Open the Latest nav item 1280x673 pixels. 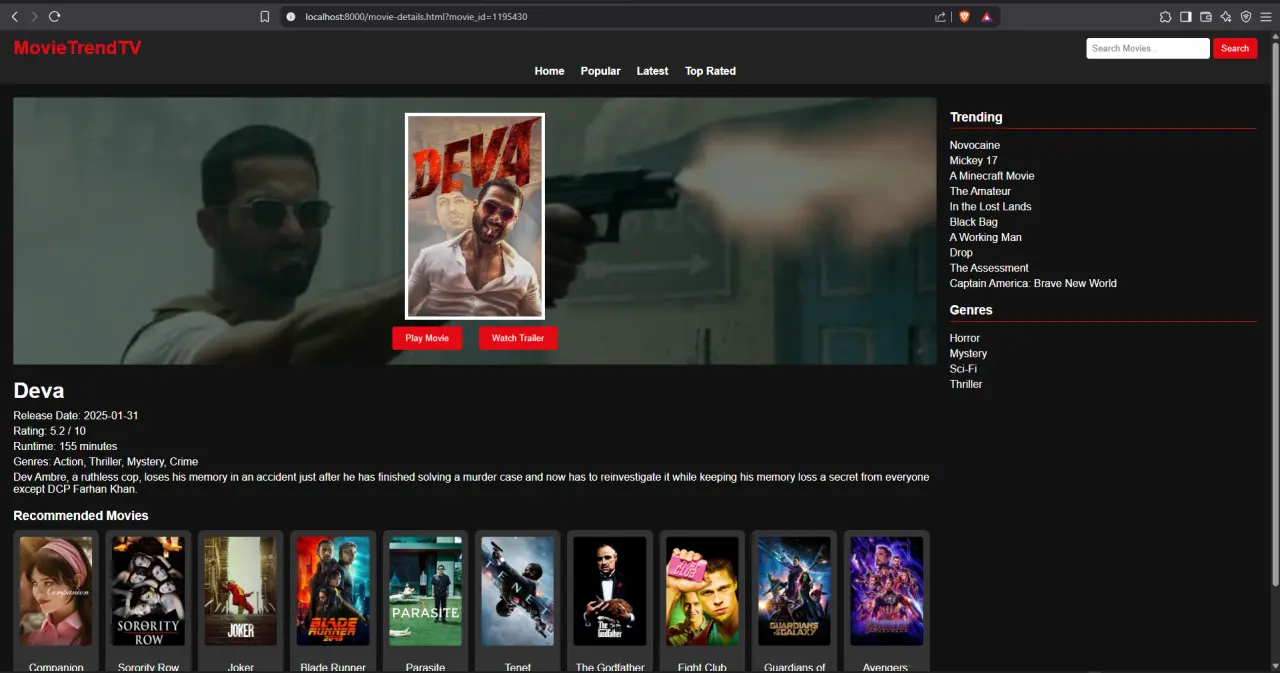click(x=652, y=71)
